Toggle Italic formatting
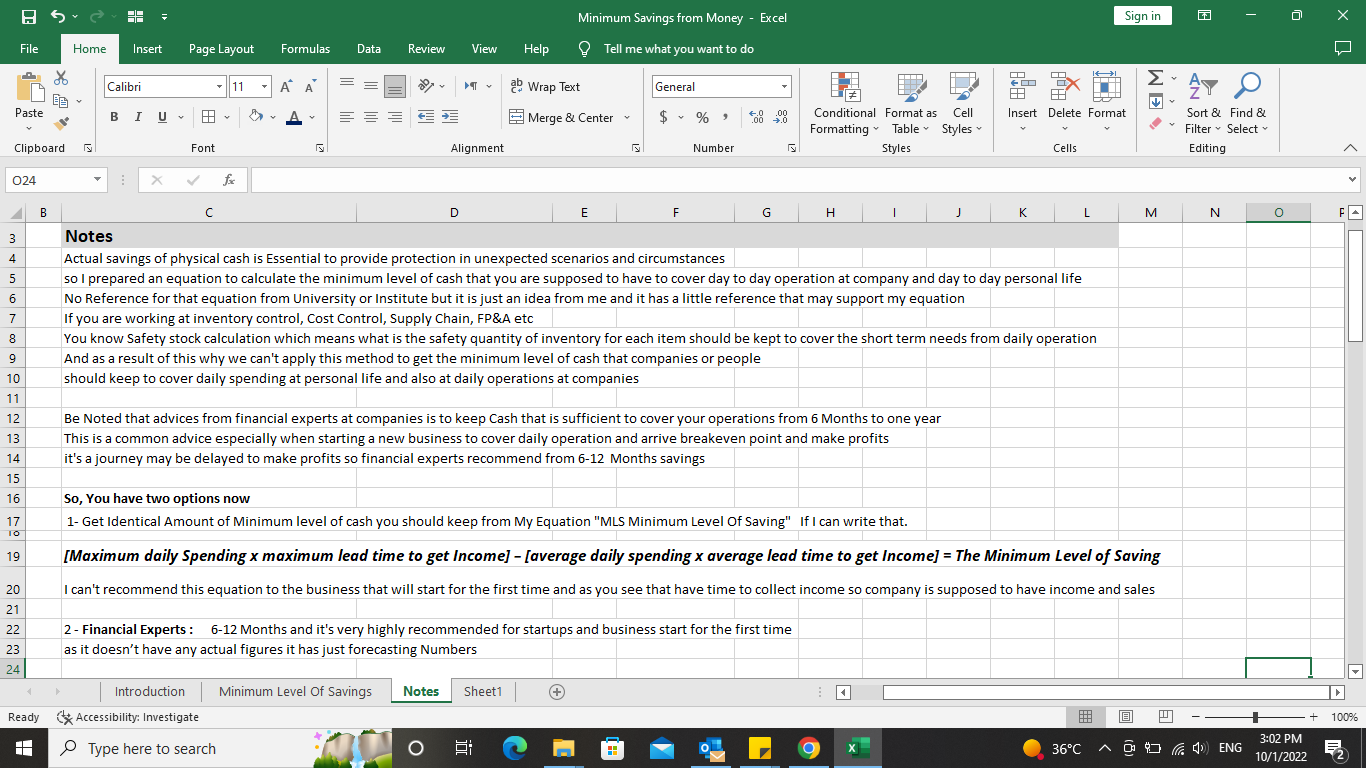 (x=138, y=117)
